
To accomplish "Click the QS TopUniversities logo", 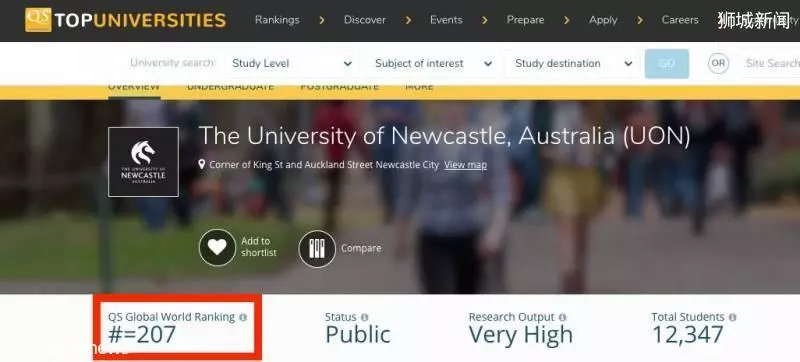I will coord(126,20).
